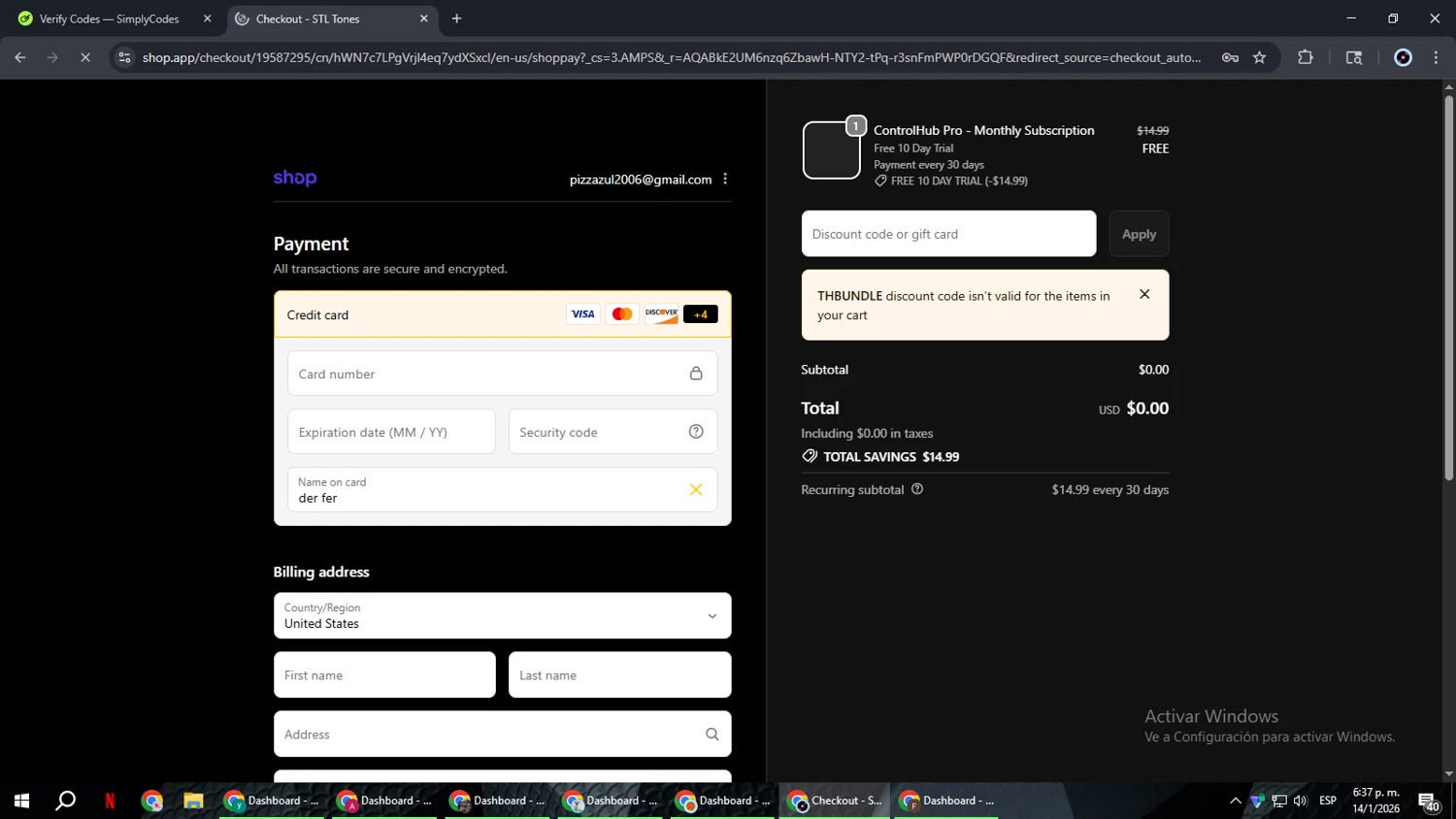The width and height of the screenshot is (1456, 819).
Task: Open a new browser tab
Action: (456, 18)
